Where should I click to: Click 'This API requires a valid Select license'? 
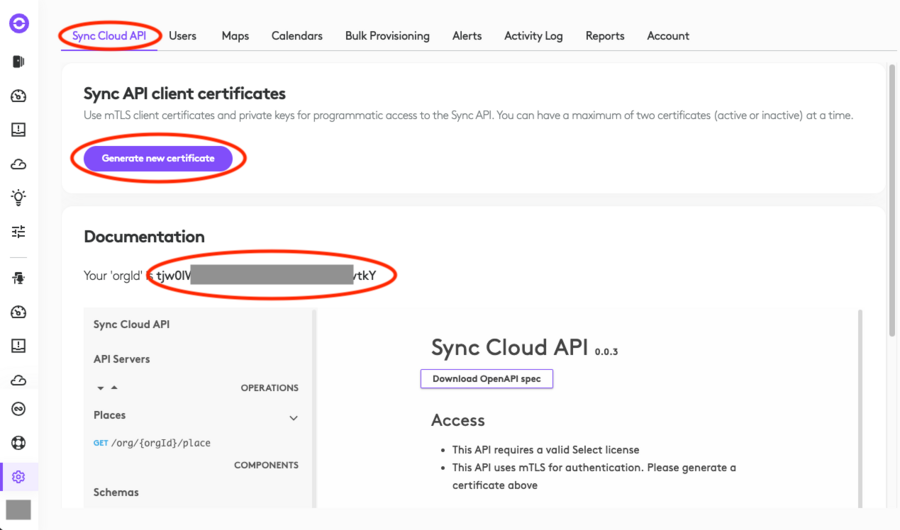545,450
